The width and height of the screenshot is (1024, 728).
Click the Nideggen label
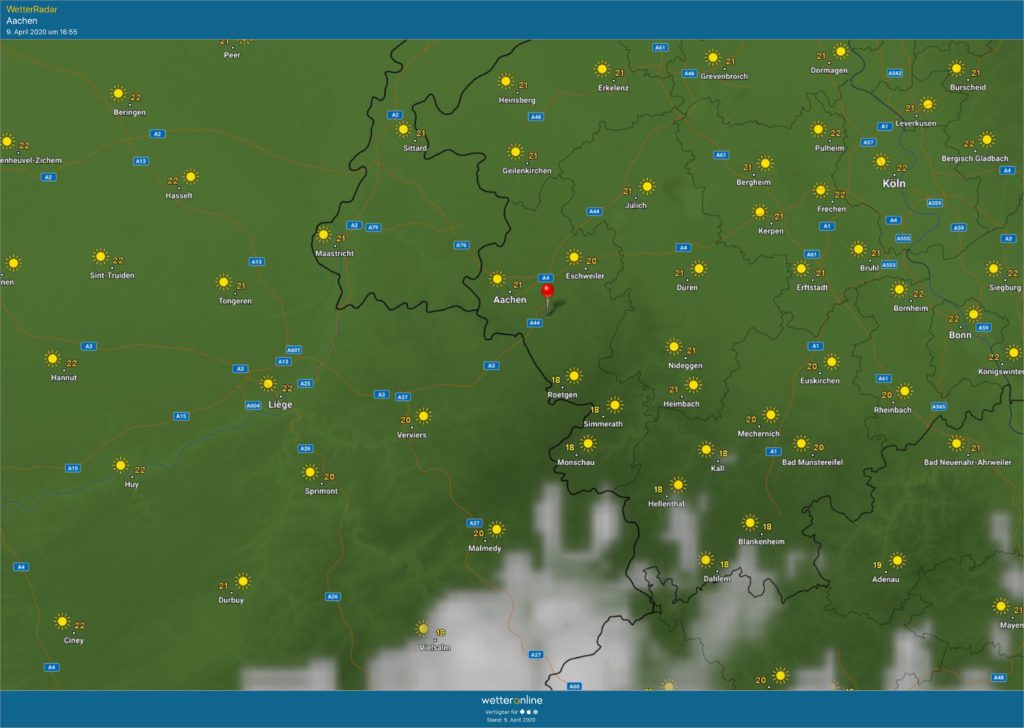point(685,366)
